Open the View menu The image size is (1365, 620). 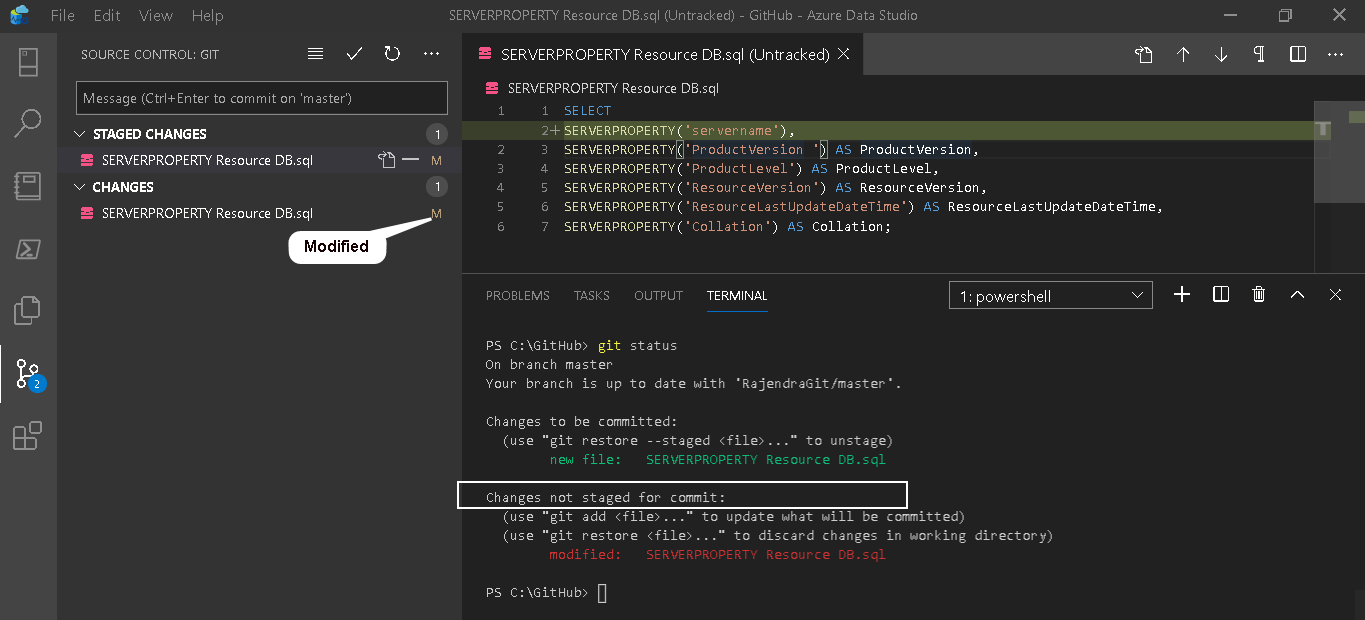[155, 16]
